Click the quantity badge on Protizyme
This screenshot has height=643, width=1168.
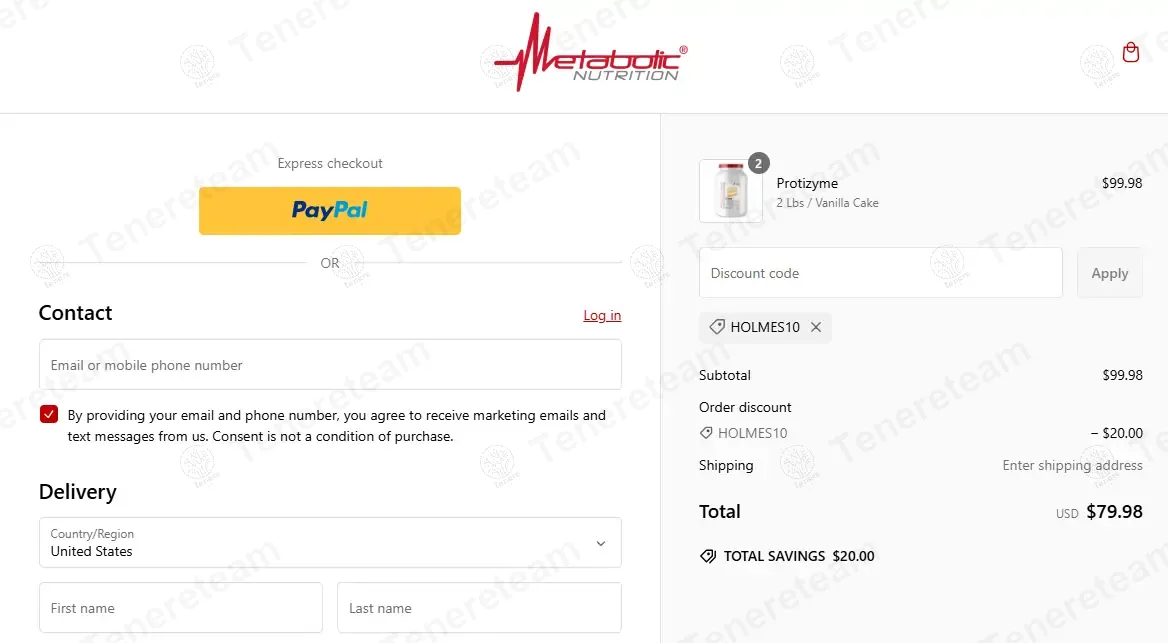(758, 163)
